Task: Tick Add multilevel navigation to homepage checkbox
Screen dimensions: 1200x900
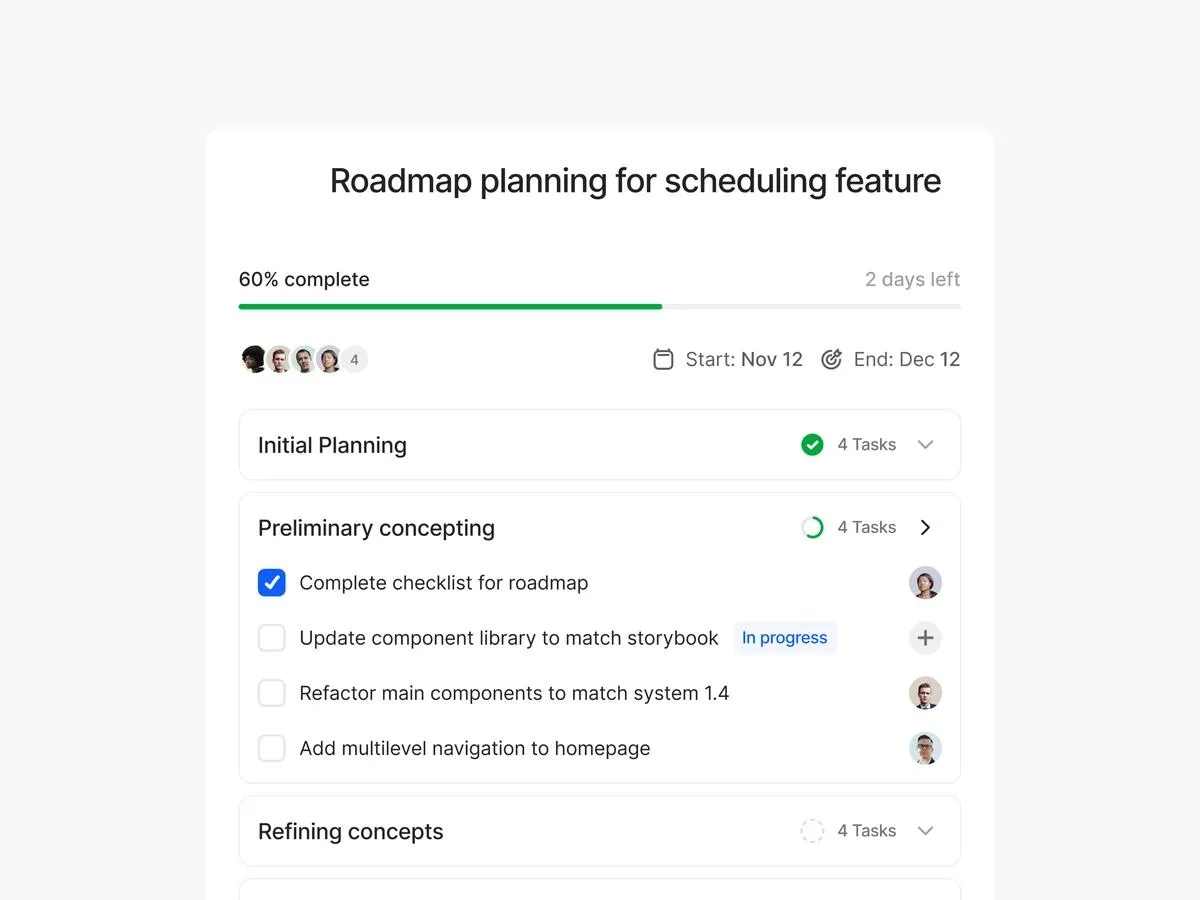Action: point(272,748)
